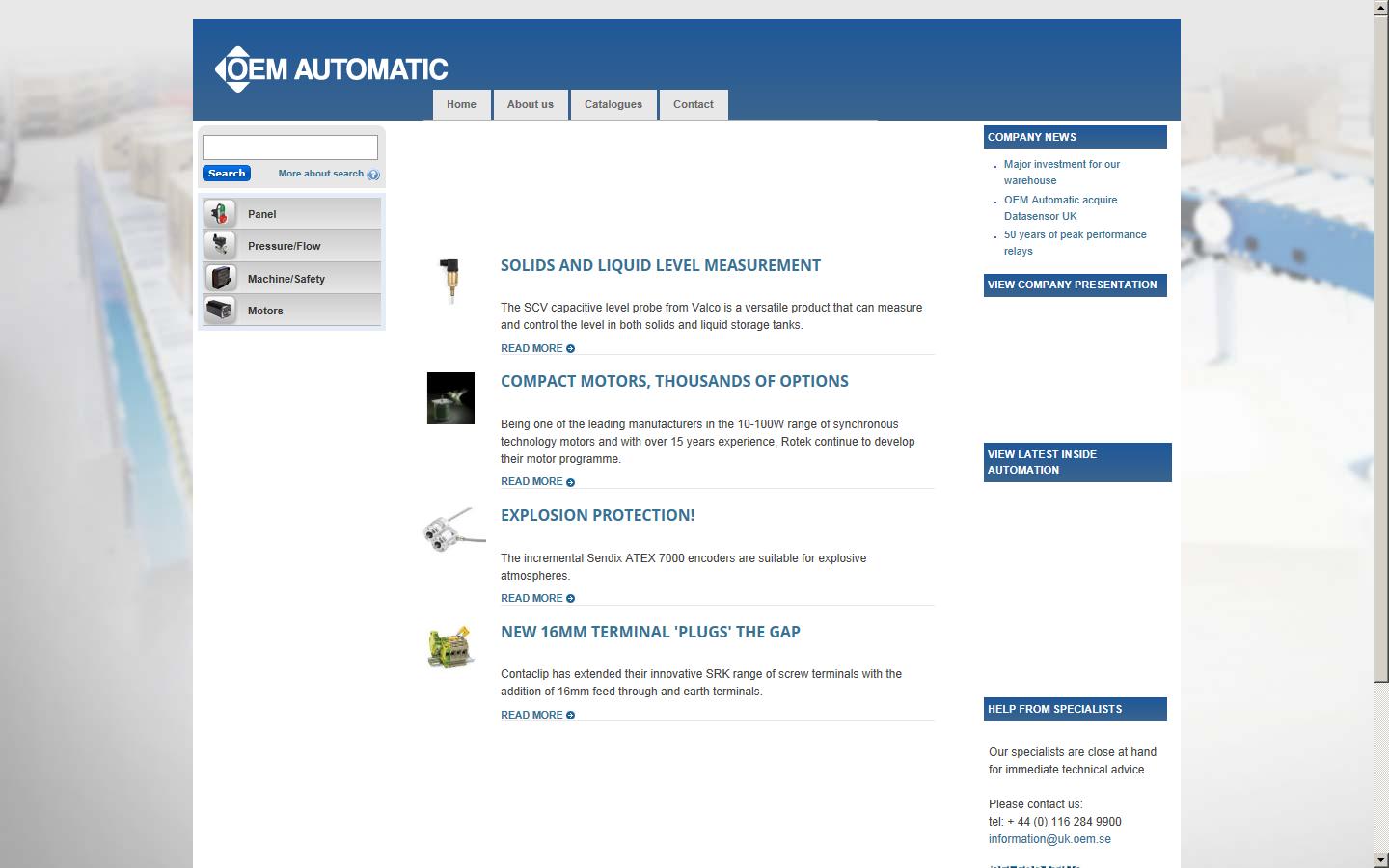Click the scroll down arrow on scrollbar
The image size is (1389, 868).
(x=1380, y=859)
